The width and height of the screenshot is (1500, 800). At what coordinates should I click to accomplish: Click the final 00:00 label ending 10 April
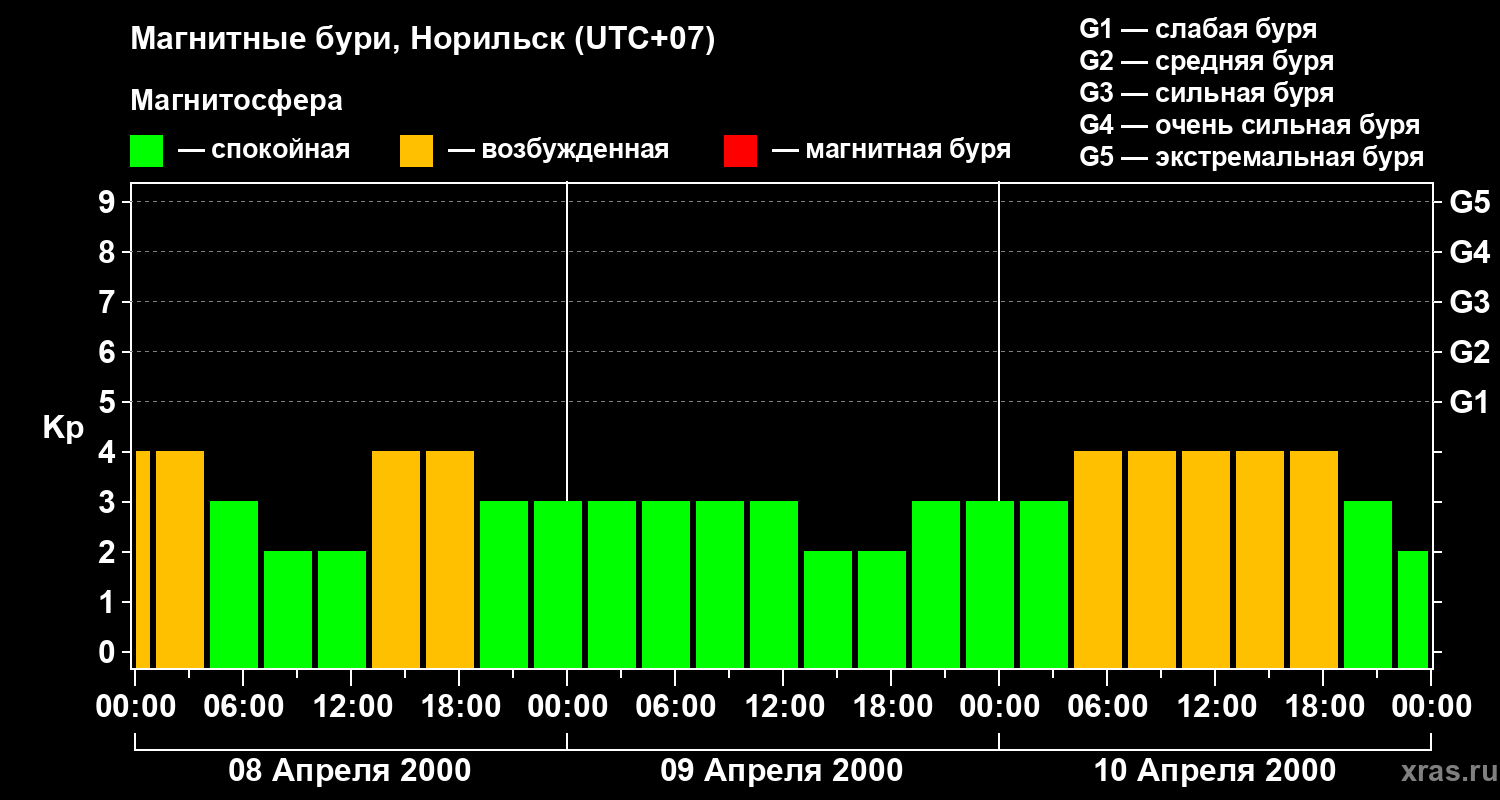(x=1431, y=706)
